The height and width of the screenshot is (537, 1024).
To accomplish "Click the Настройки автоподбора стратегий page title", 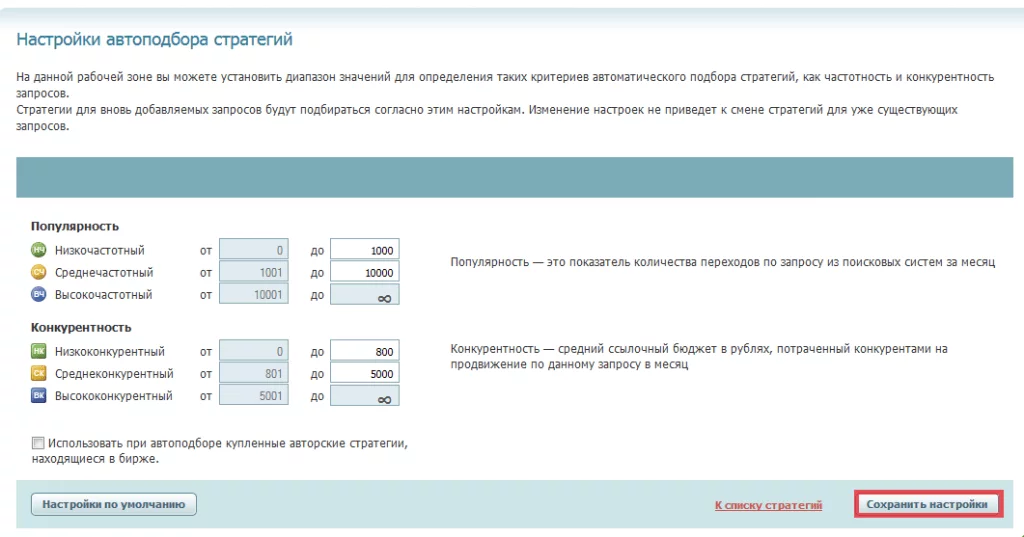I will point(154,39).
